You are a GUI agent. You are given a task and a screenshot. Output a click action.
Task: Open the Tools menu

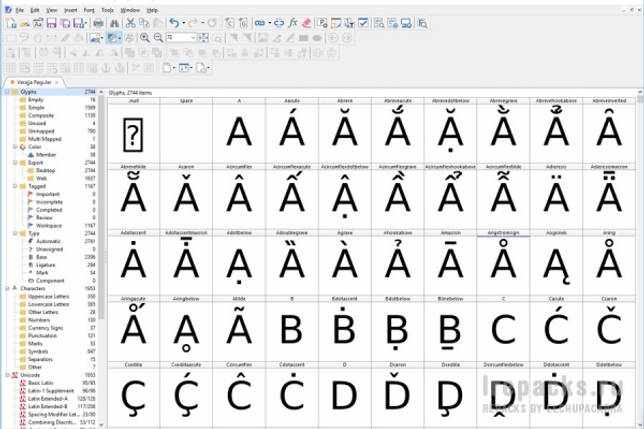click(x=108, y=10)
